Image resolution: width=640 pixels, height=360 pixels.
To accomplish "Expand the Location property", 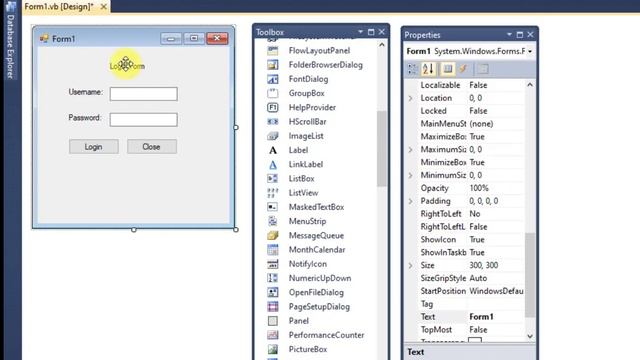I will pos(411,98).
